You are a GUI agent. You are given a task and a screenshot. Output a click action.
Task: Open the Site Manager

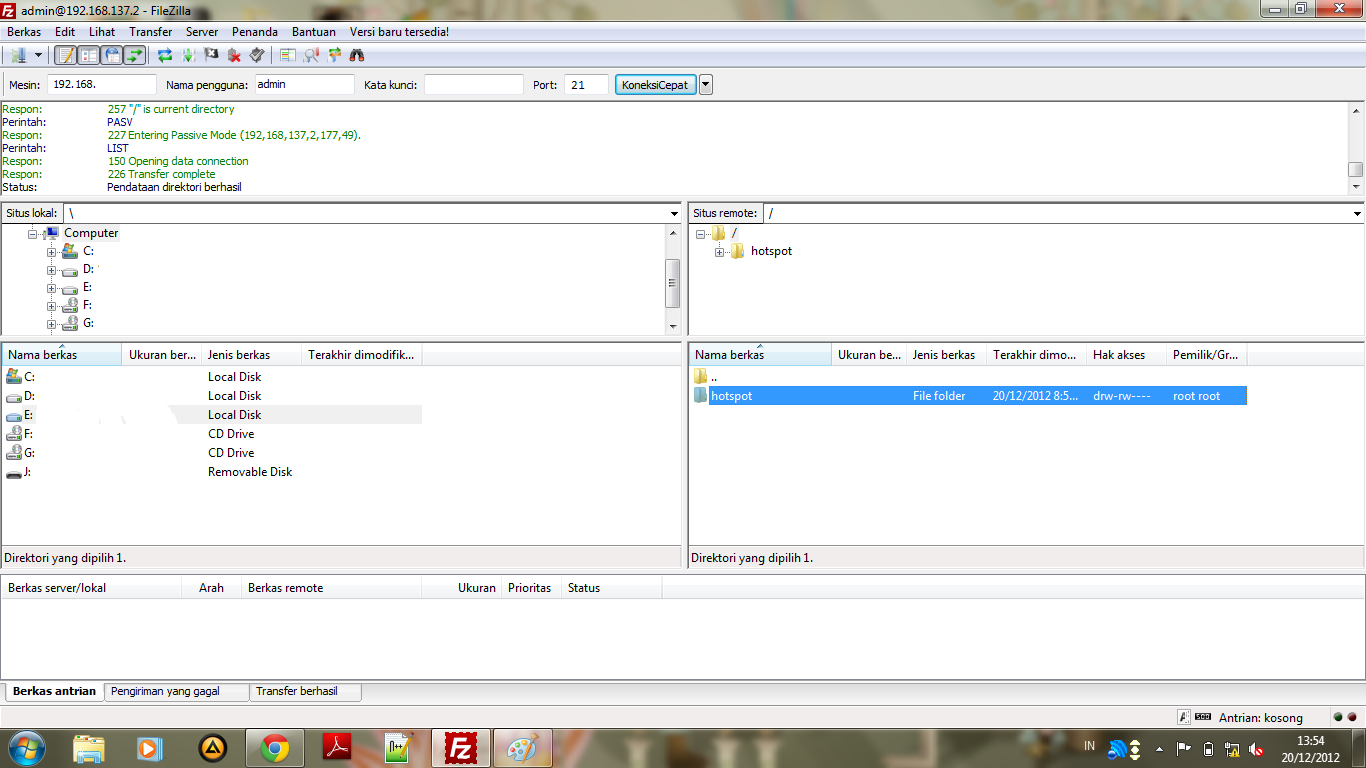click(x=20, y=55)
